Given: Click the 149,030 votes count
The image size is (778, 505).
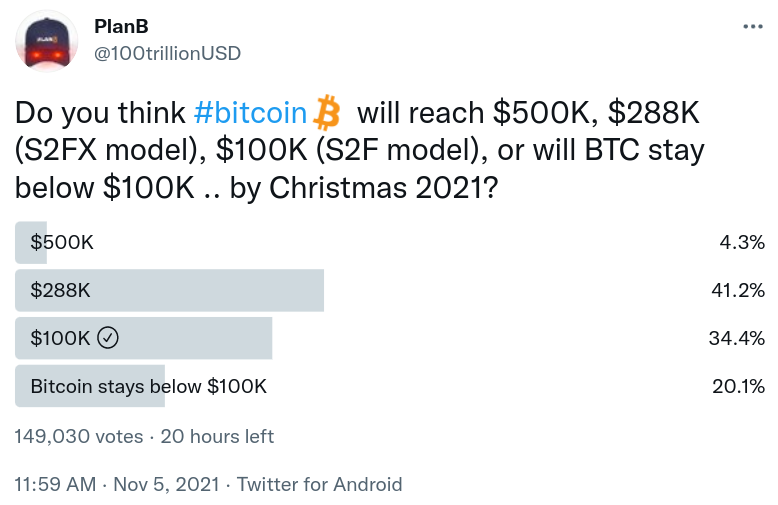Looking at the screenshot, I should click(78, 437).
